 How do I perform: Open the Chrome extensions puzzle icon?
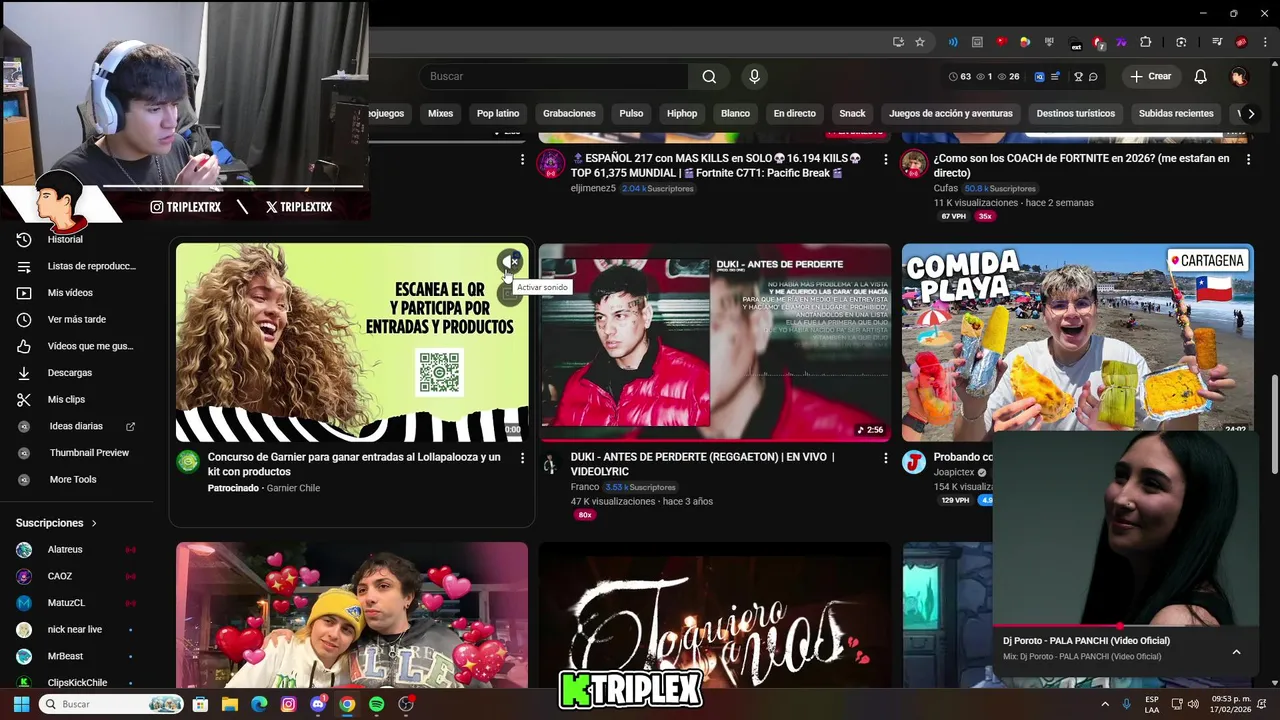pos(1146,42)
